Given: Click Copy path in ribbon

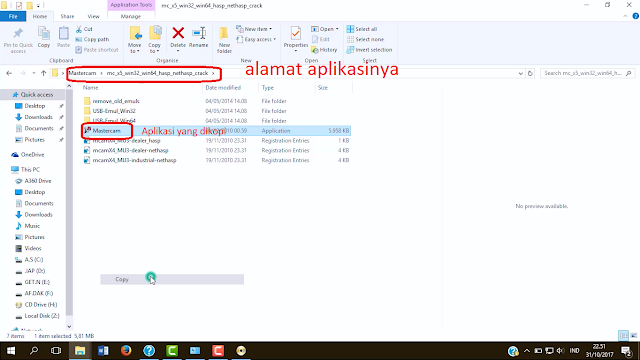Looking at the screenshot, I should coord(92,39).
